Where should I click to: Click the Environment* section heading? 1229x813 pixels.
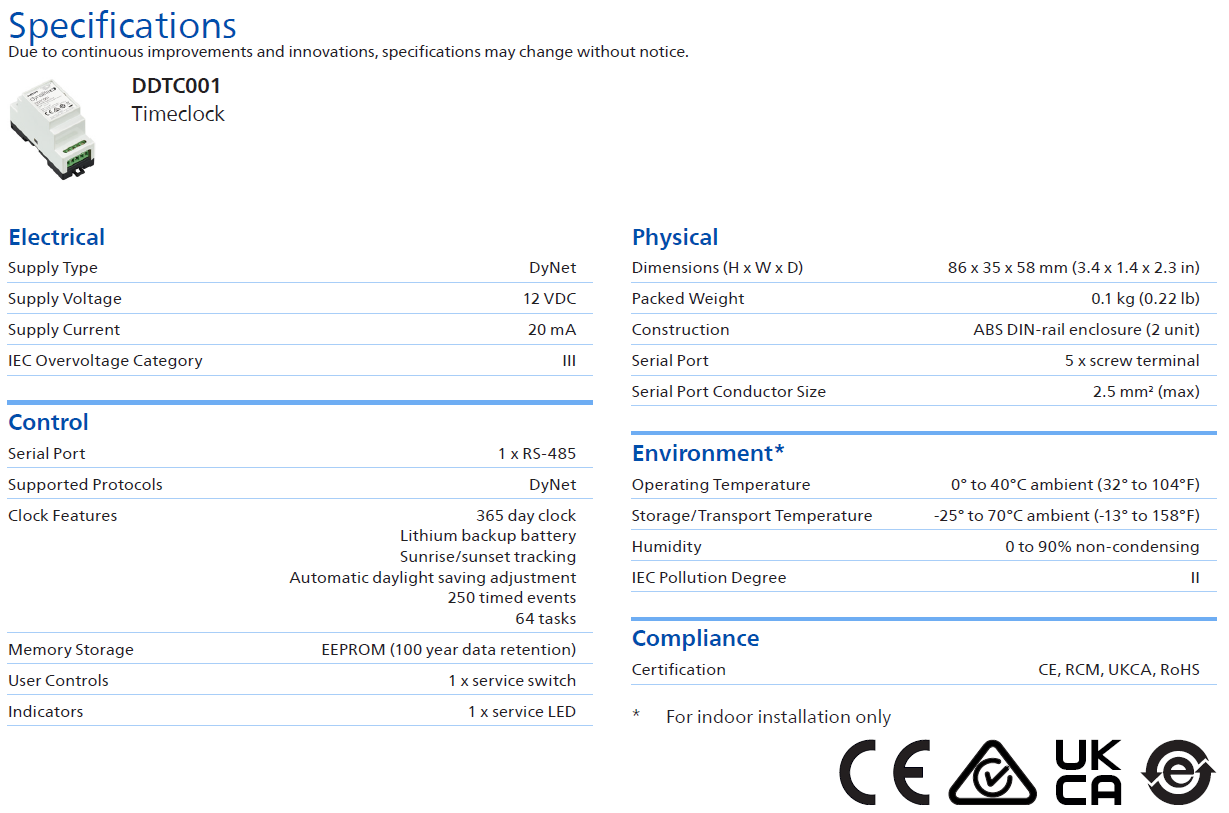click(708, 453)
